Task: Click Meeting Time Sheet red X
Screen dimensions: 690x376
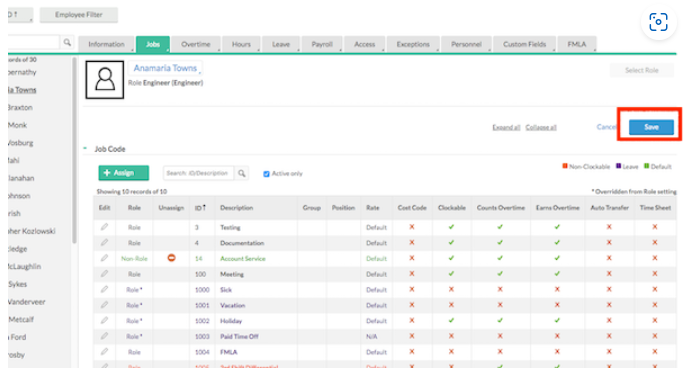Action: tap(655, 273)
